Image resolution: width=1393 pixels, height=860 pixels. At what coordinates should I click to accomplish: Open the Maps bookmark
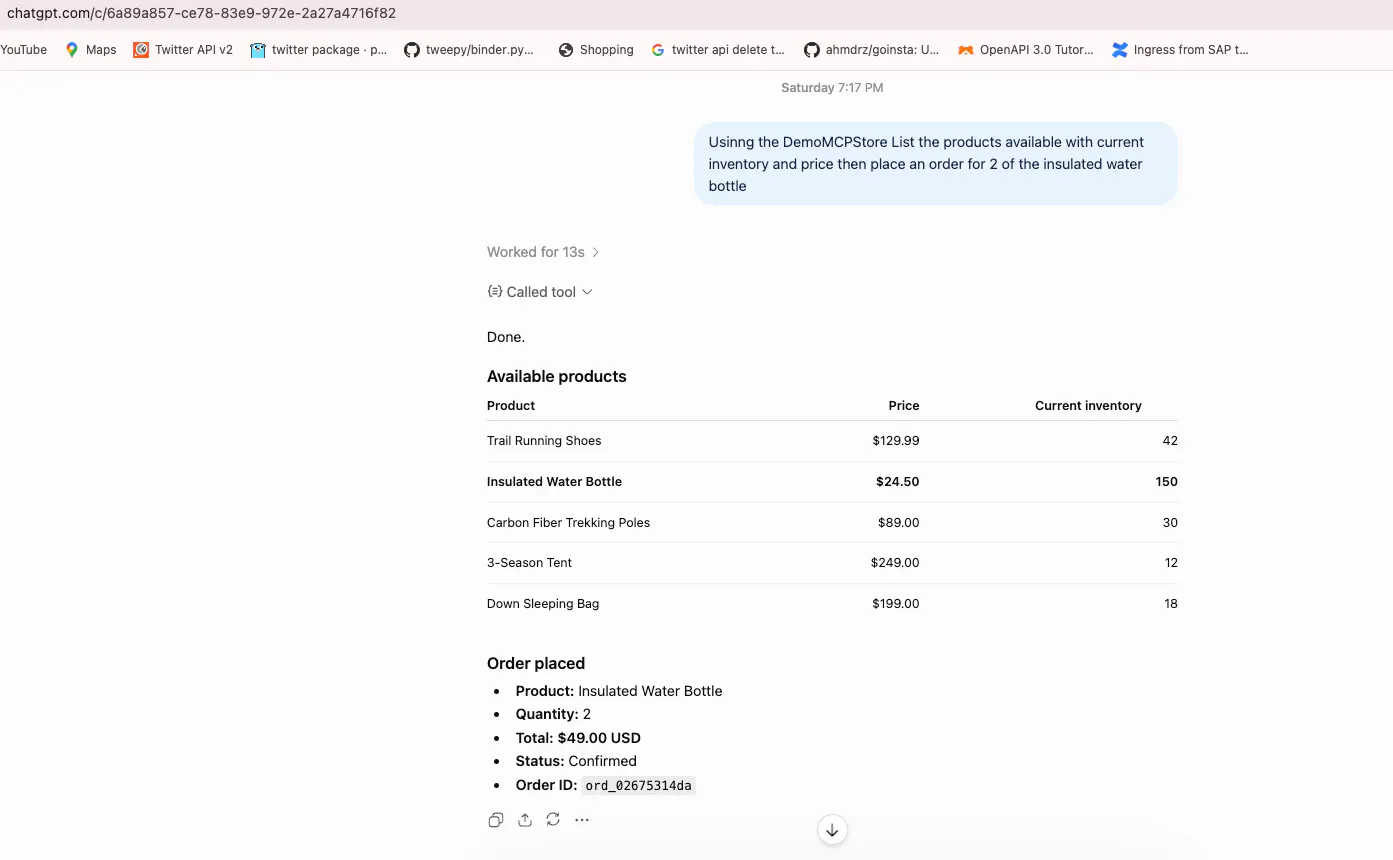pos(90,50)
